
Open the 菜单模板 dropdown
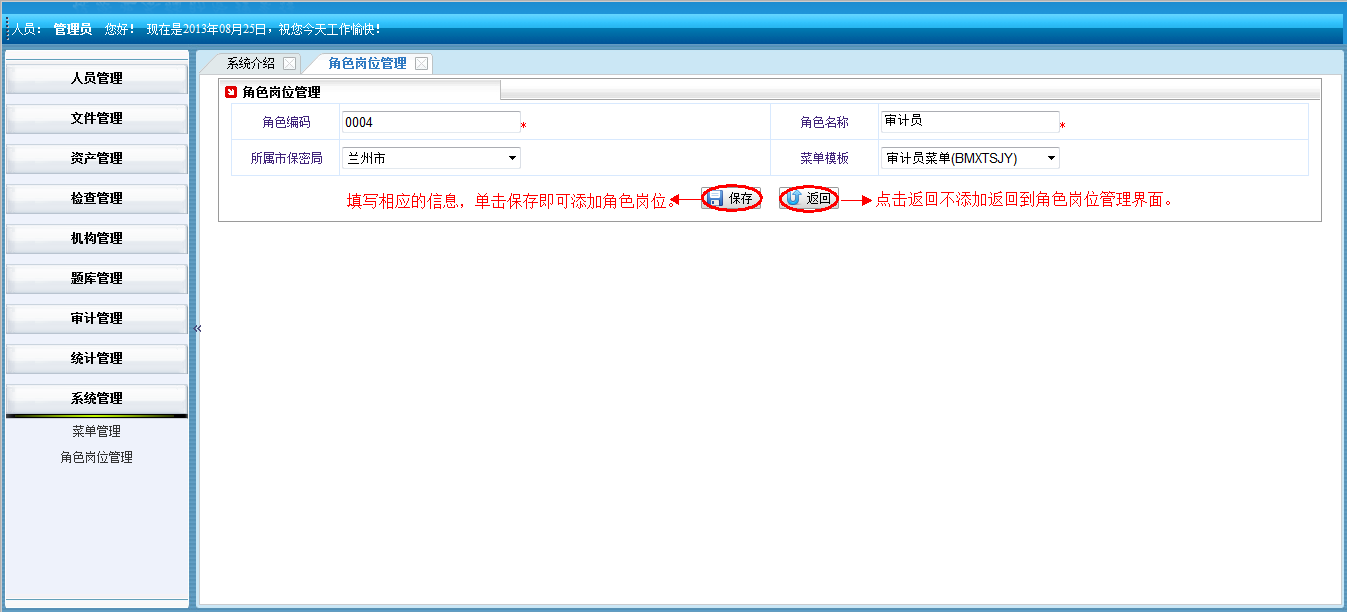[970, 158]
